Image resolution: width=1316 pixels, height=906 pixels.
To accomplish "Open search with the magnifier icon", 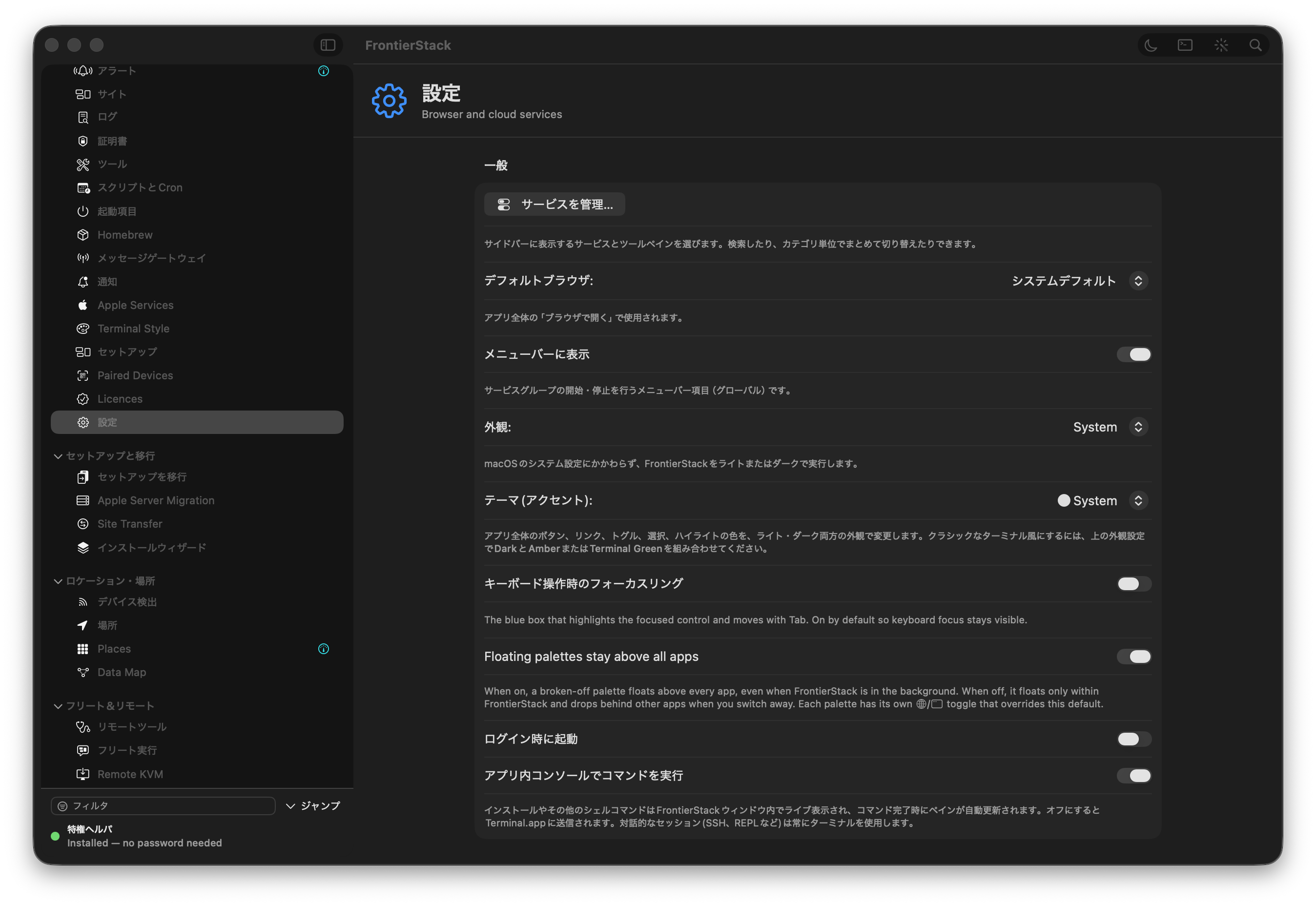I will pos(1255,45).
